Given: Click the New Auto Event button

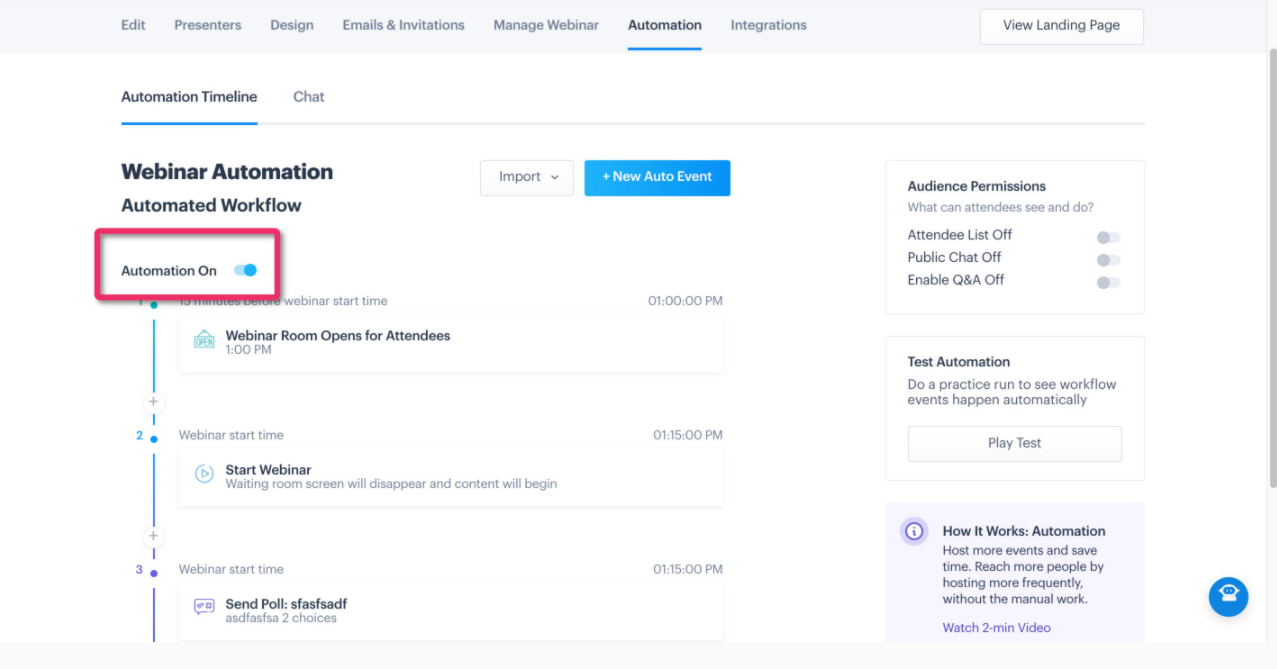Looking at the screenshot, I should point(657,178).
